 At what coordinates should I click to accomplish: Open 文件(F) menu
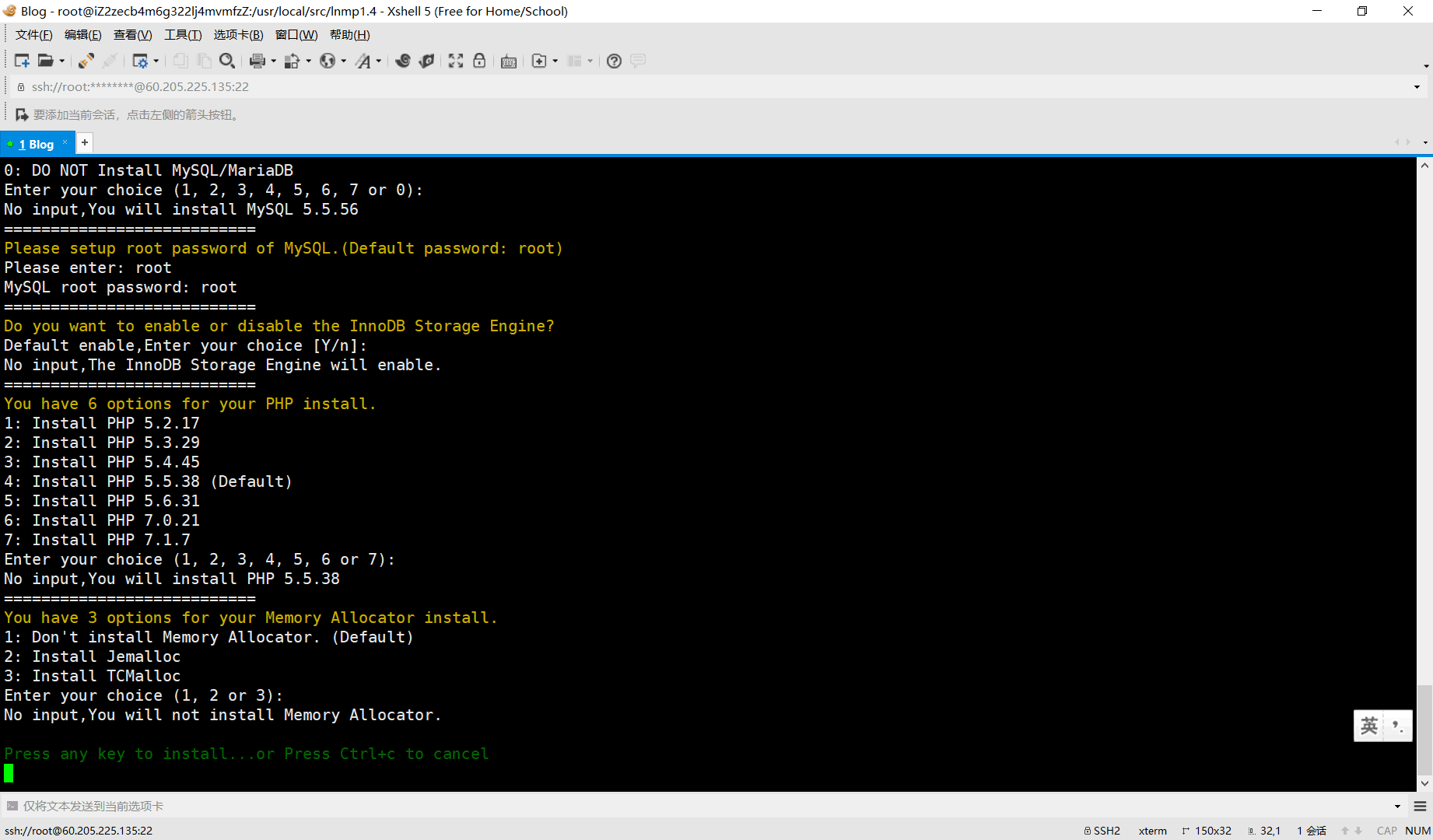pyautogui.click(x=33, y=35)
